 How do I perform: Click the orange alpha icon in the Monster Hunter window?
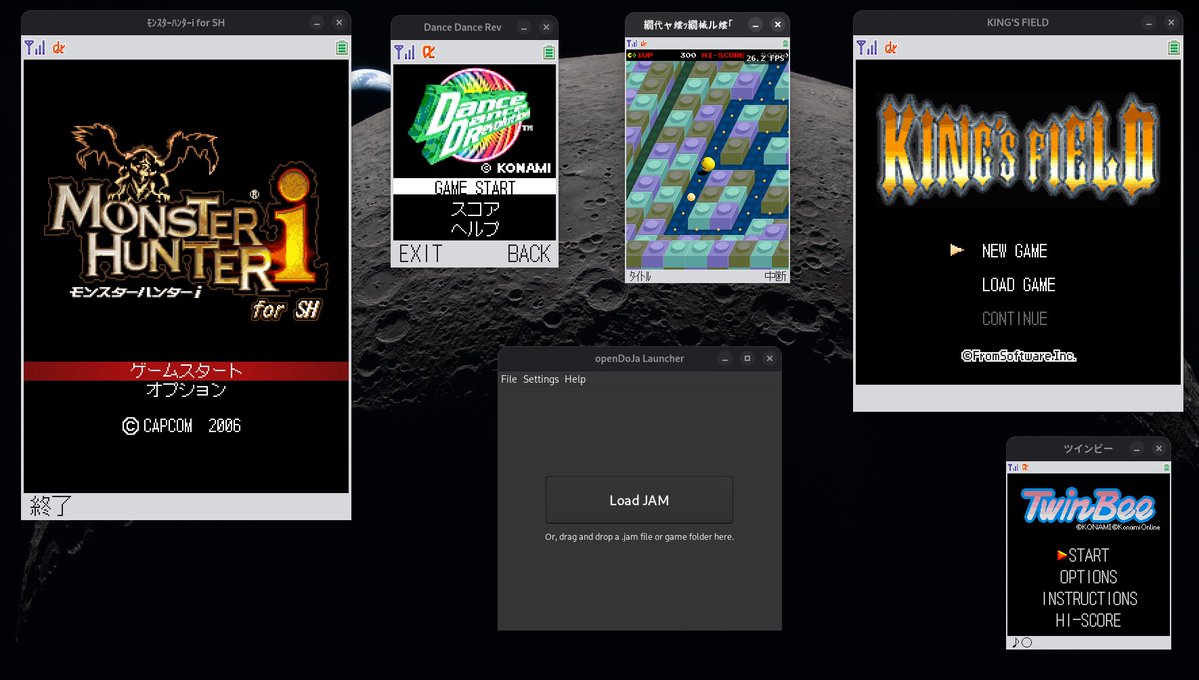59,48
